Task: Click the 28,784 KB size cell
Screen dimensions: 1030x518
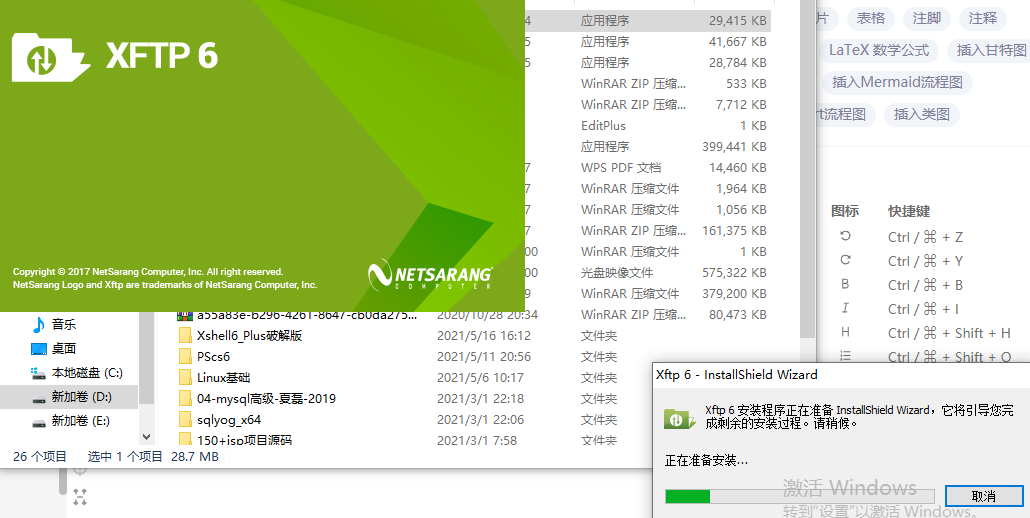Action: point(738,62)
